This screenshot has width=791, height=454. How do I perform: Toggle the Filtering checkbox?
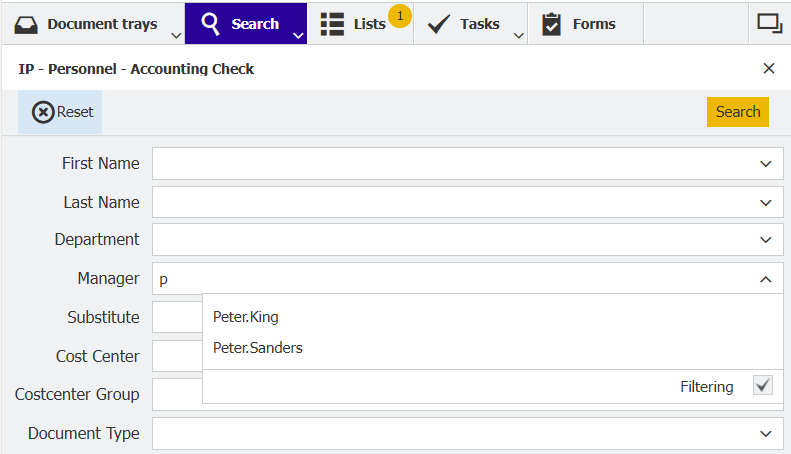[763, 386]
